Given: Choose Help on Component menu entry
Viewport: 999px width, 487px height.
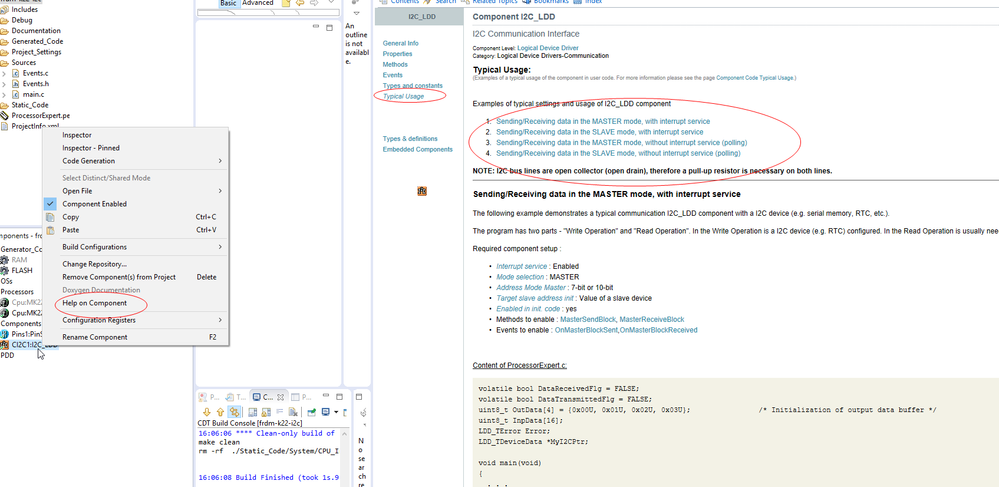Looking at the screenshot, I should pyautogui.click(x=94, y=303).
